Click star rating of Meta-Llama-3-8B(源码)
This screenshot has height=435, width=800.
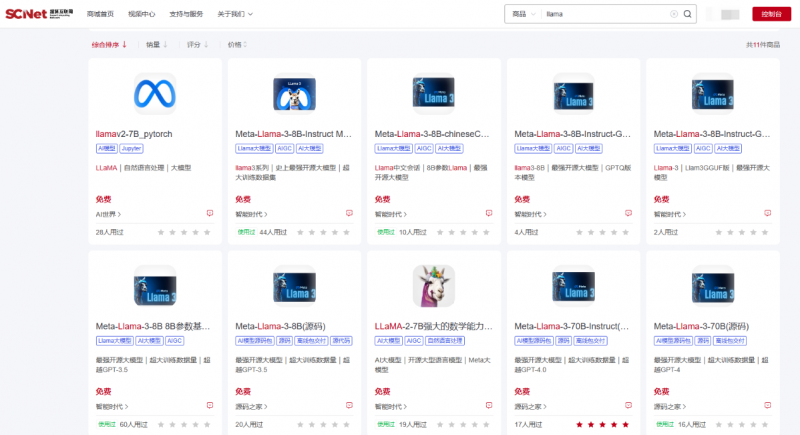(x=323, y=425)
